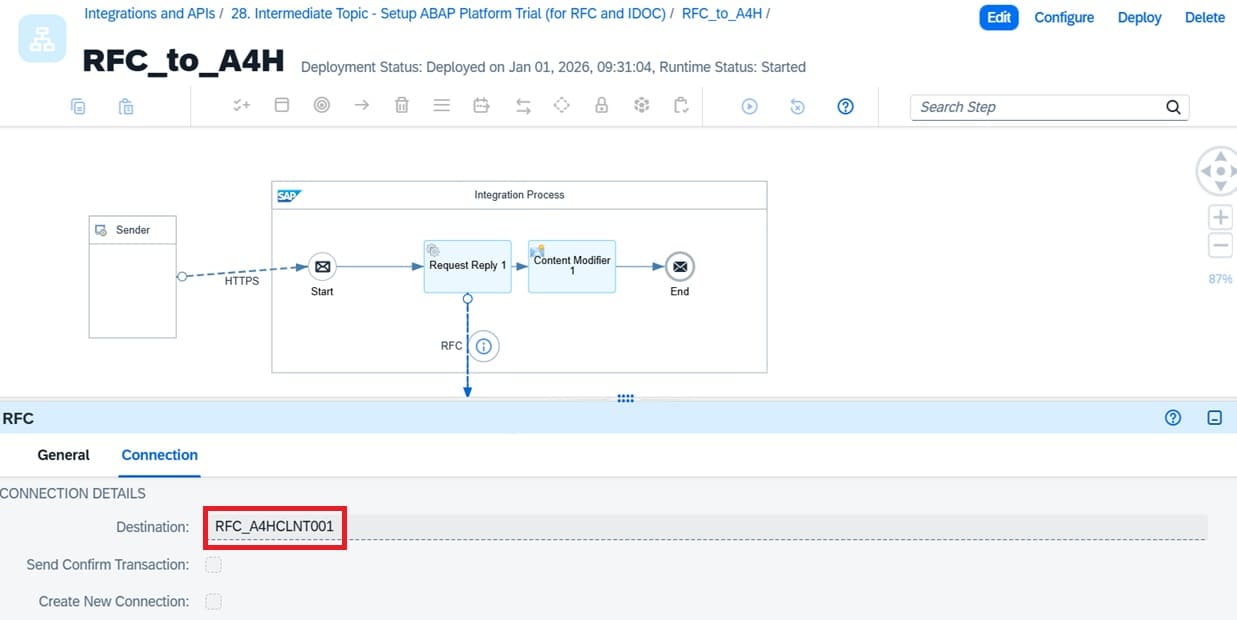Switch to the General tab
1237x620 pixels.
(64, 455)
